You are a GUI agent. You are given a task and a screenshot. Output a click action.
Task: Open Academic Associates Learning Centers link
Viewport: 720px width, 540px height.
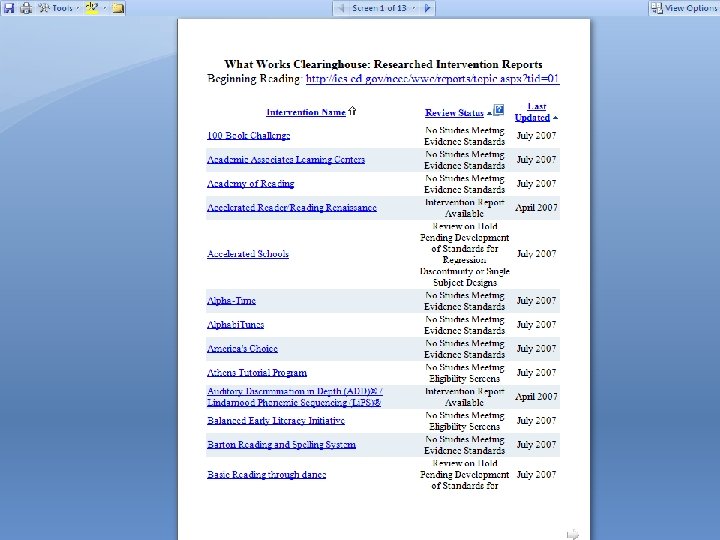click(x=286, y=159)
